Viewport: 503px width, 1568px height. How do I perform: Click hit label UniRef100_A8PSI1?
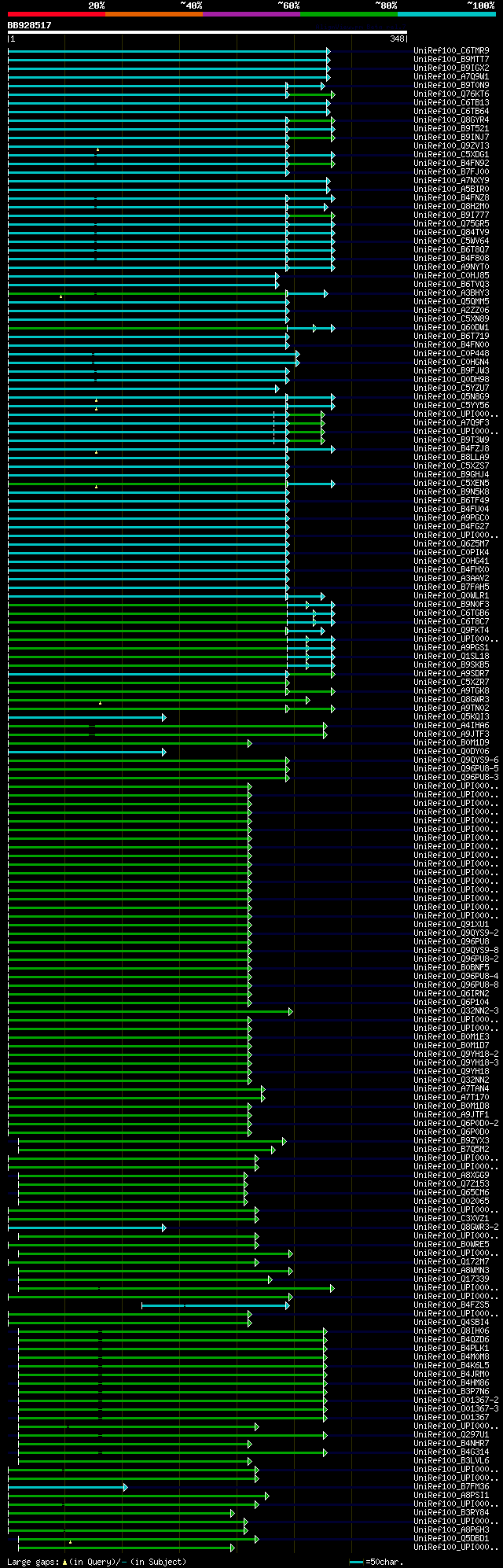(452, 1495)
